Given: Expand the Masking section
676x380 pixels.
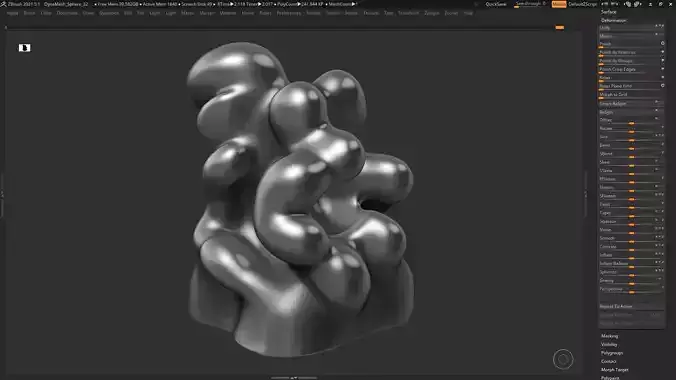Looking at the screenshot, I should pos(610,336).
